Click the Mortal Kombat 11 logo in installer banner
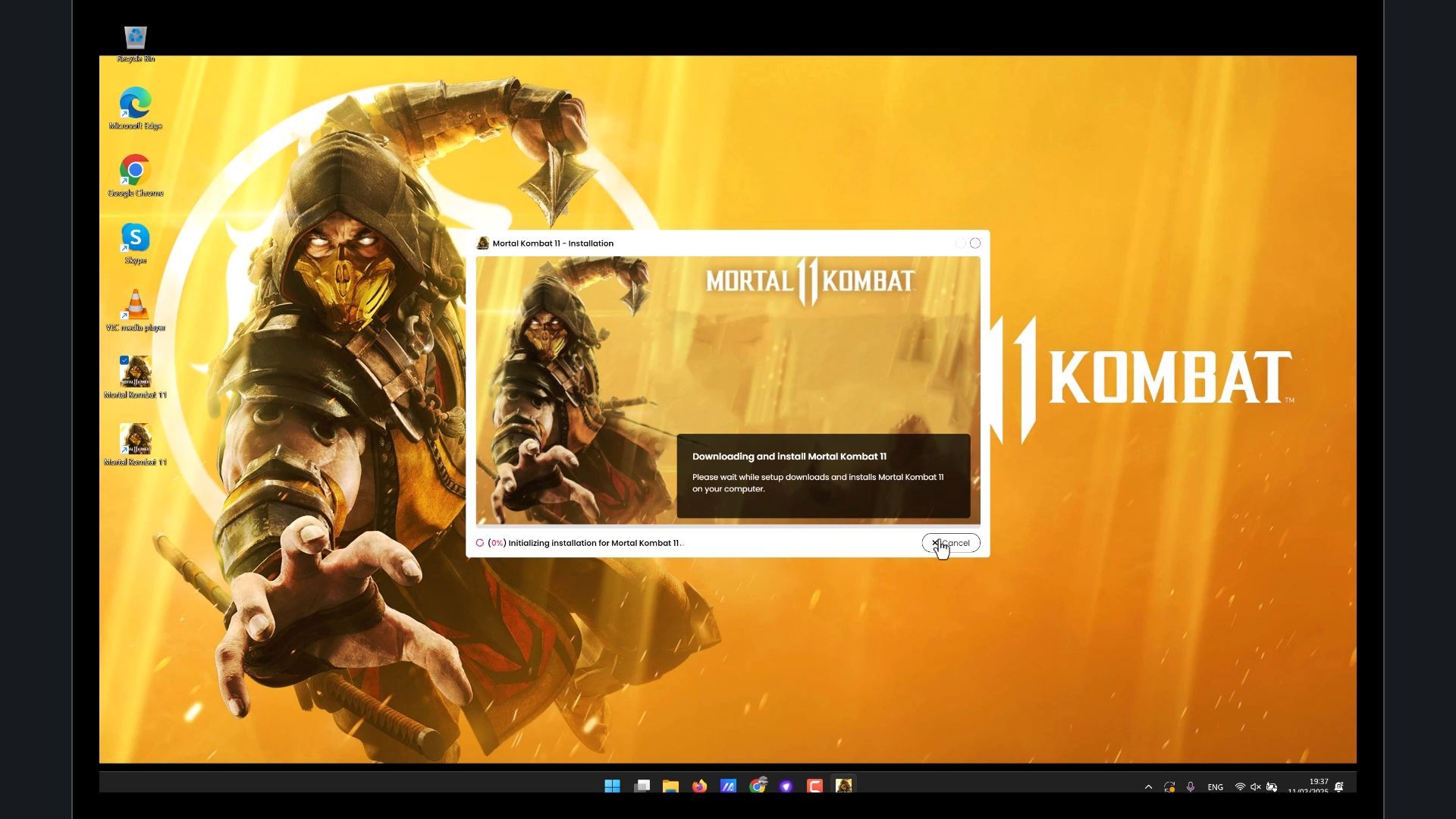 point(811,281)
